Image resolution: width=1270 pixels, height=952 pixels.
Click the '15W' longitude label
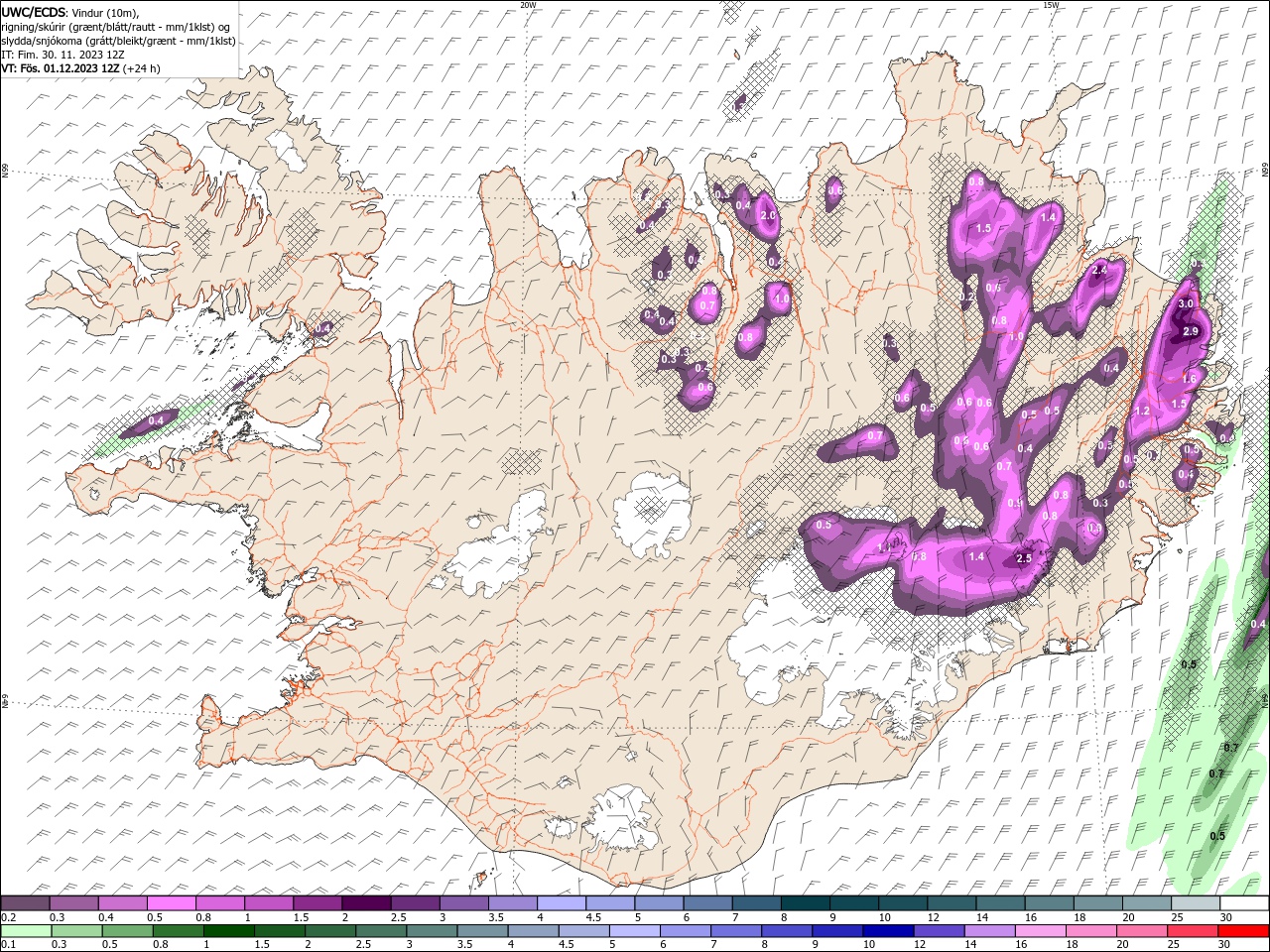coord(1051,5)
